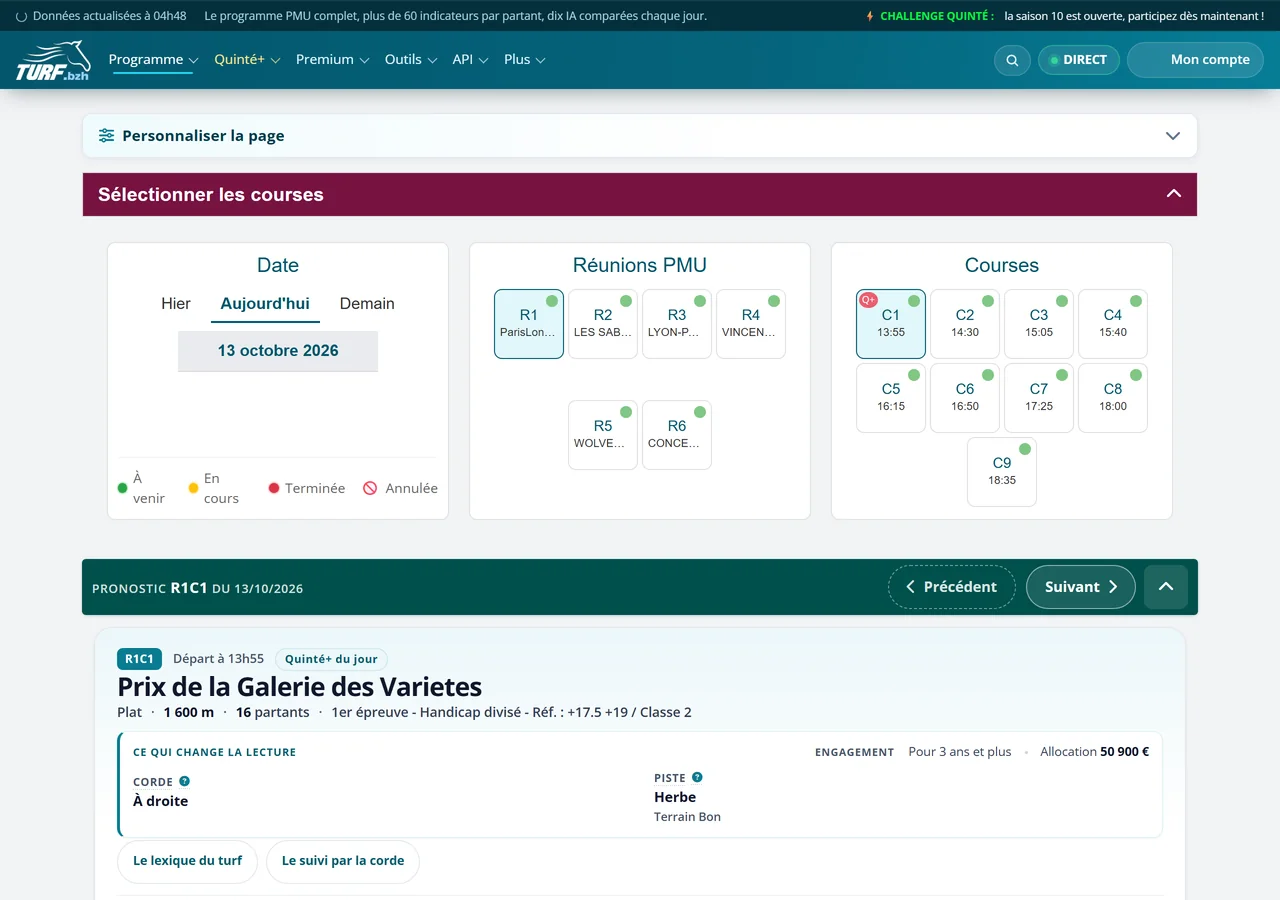Open Le lexique du turf link
The height and width of the screenshot is (900, 1280).
pyautogui.click(x=188, y=861)
